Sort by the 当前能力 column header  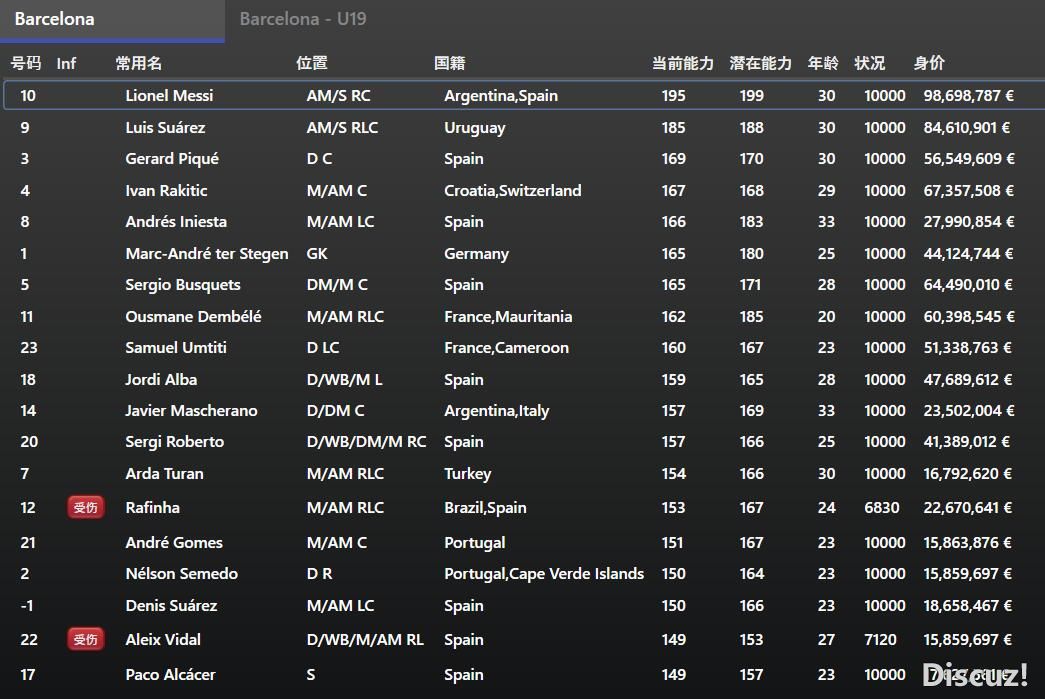[682, 63]
